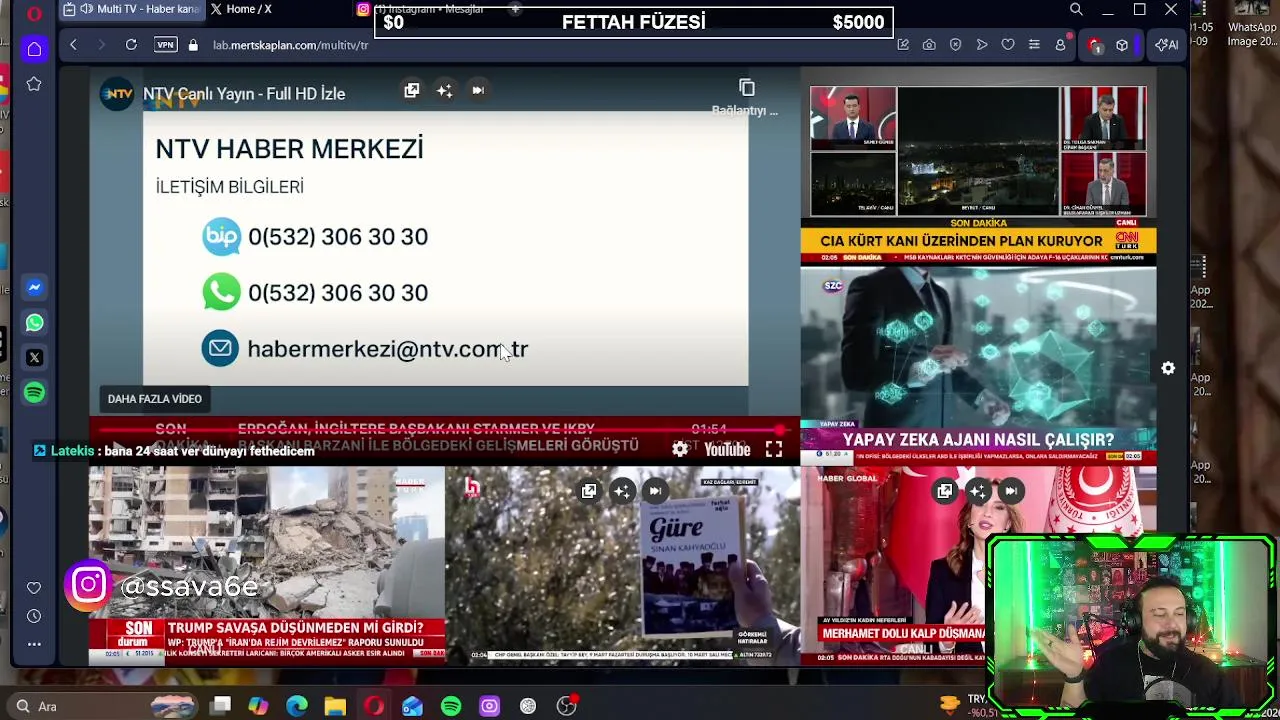Open X (Twitter) in Opera sidebar
Screen dimensions: 1280x720
(x=34, y=357)
